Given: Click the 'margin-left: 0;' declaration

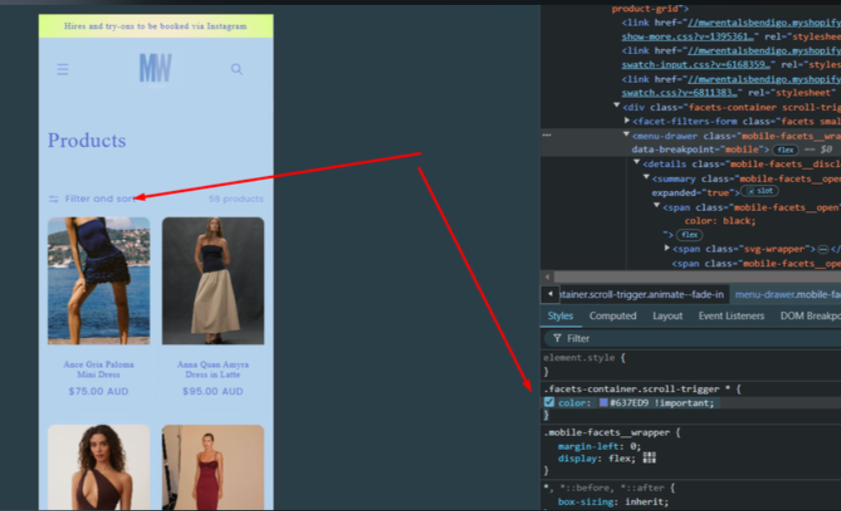Looking at the screenshot, I should 599,446.
